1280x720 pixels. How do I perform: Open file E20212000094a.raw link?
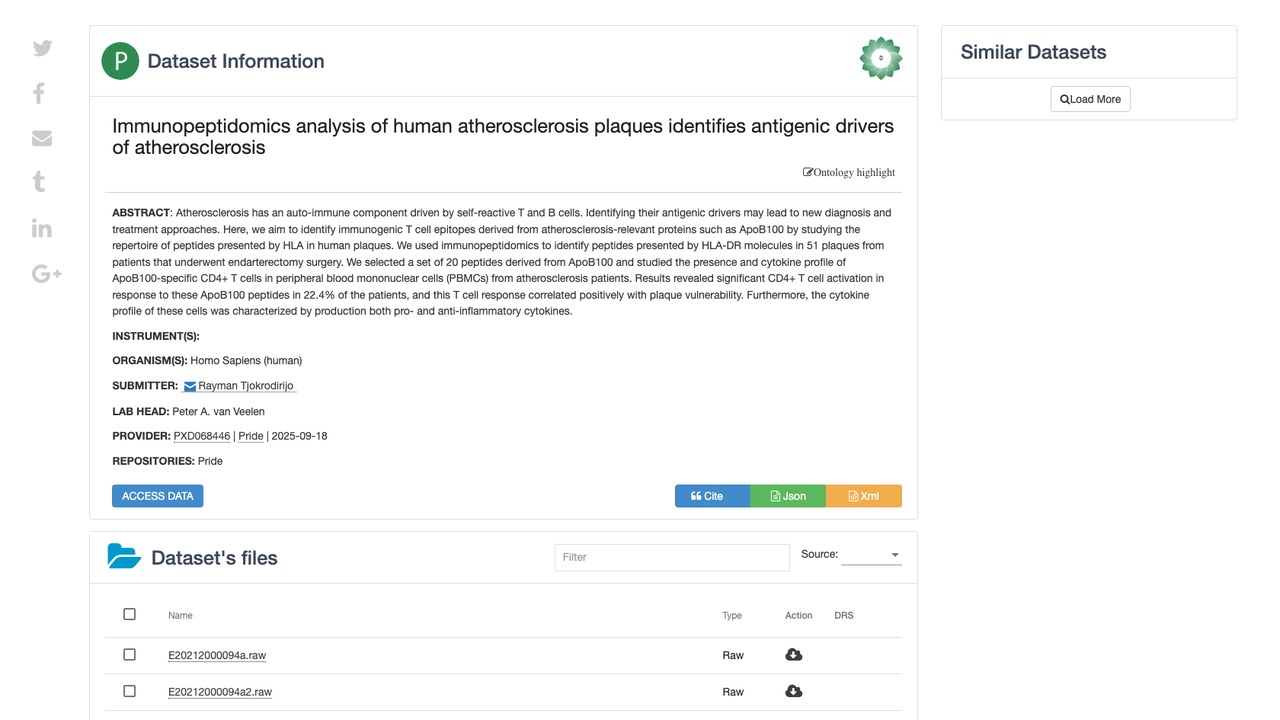tap(217, 655)
